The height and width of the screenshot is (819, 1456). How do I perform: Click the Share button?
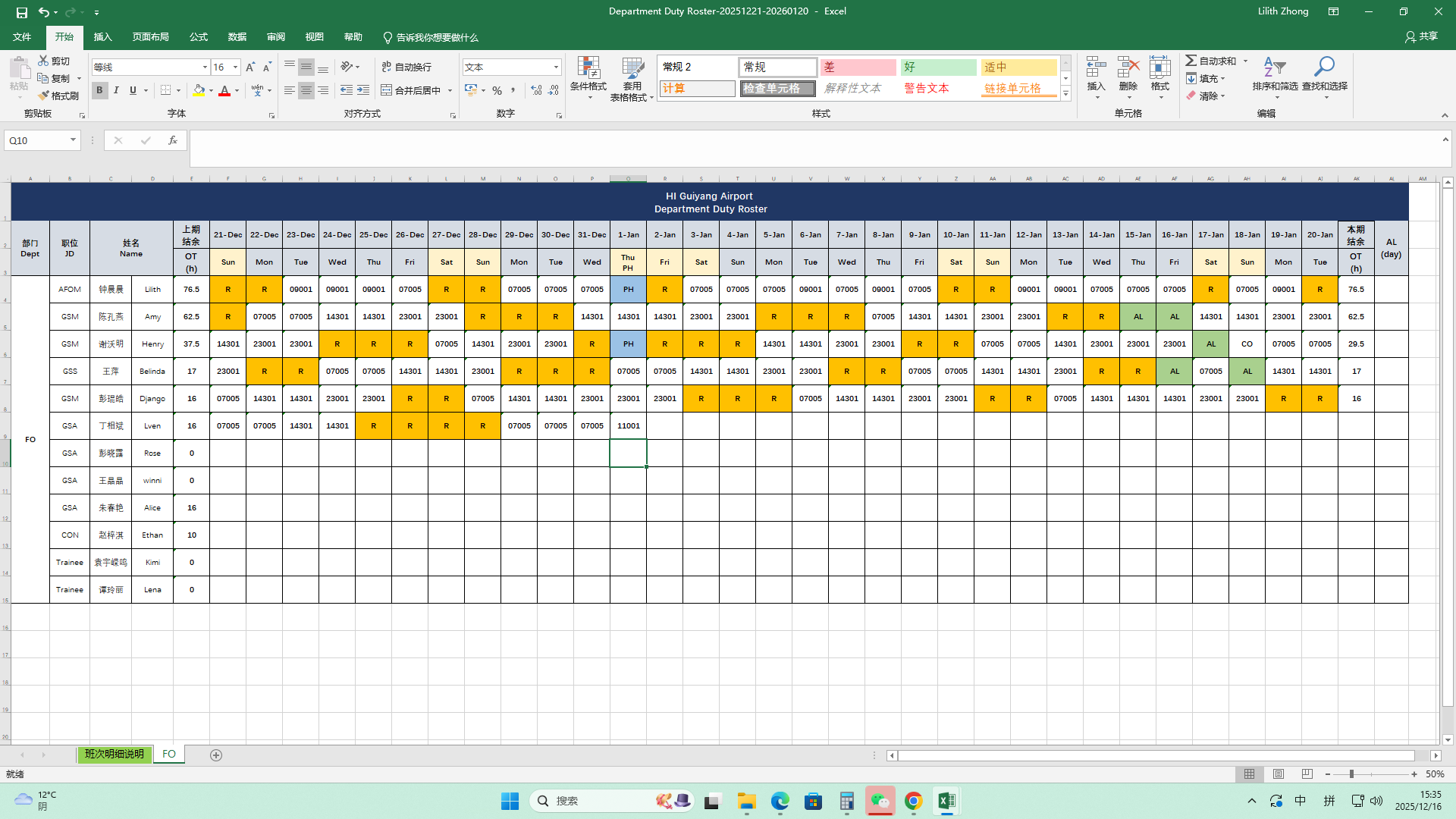(x=1421, y=36)
